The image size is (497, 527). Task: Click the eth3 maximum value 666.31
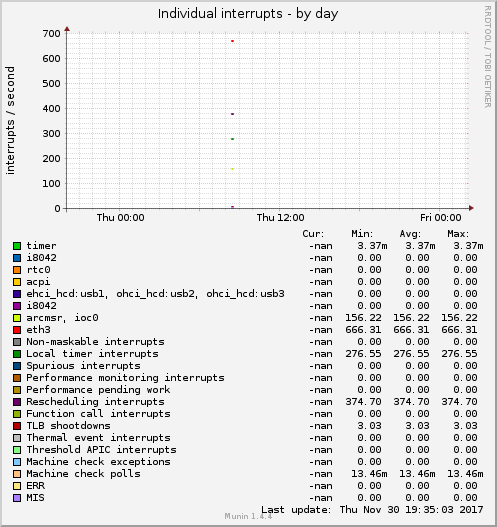(459, 330)
